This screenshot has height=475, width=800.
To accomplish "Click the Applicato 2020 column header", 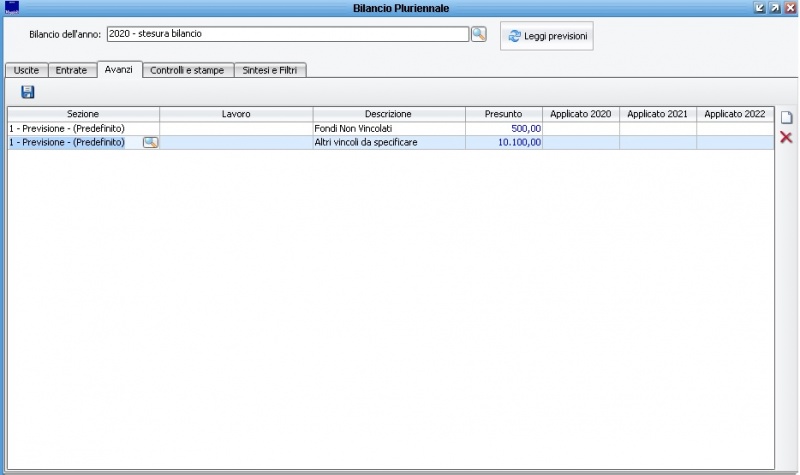I will (581, 114).
